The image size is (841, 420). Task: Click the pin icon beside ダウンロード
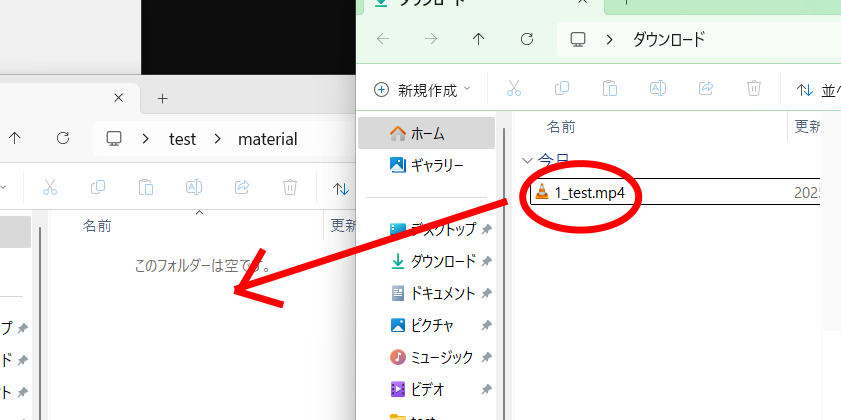pos(486,262)
